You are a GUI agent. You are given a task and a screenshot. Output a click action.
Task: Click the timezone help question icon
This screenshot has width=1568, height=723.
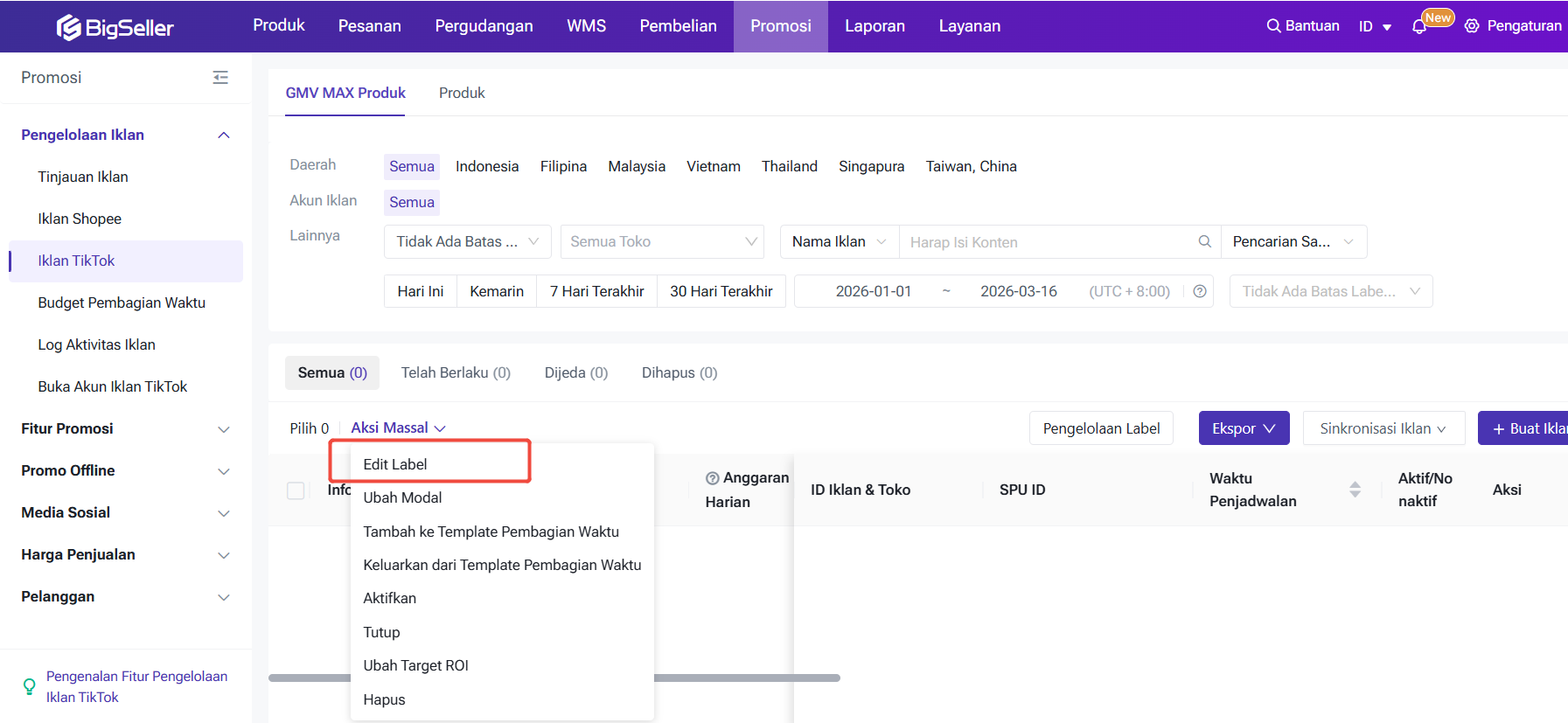click(x=1200, y=291)
